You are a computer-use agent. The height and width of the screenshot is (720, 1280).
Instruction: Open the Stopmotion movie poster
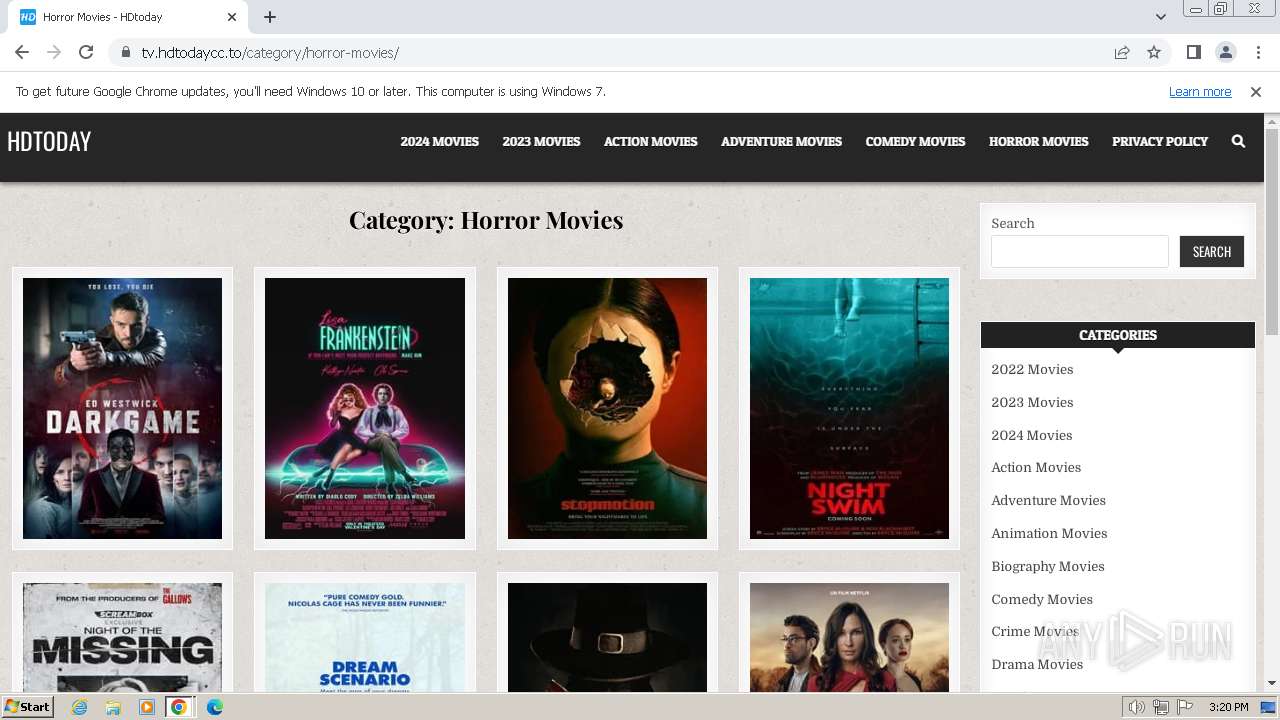click(x=607, y=408)
